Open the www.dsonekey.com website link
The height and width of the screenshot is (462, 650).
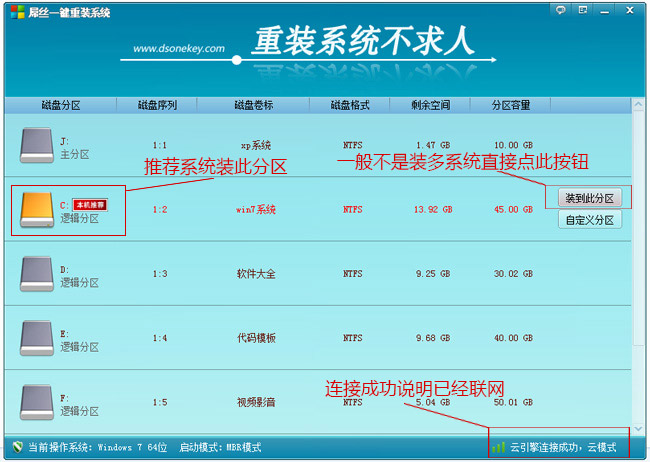[178, 48]
